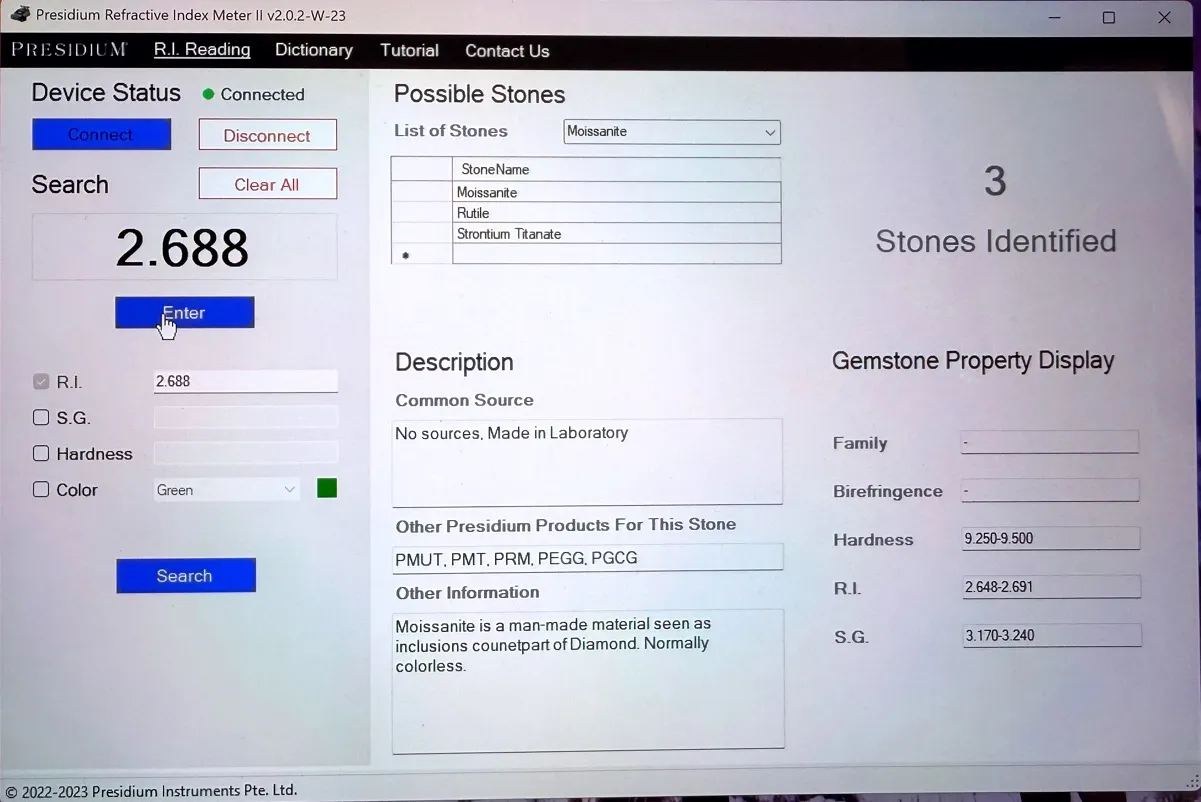This screenshot has width=1201, height=802.
Task: Enable the Hardness checkbox
Action: click(x=41, y=454)
